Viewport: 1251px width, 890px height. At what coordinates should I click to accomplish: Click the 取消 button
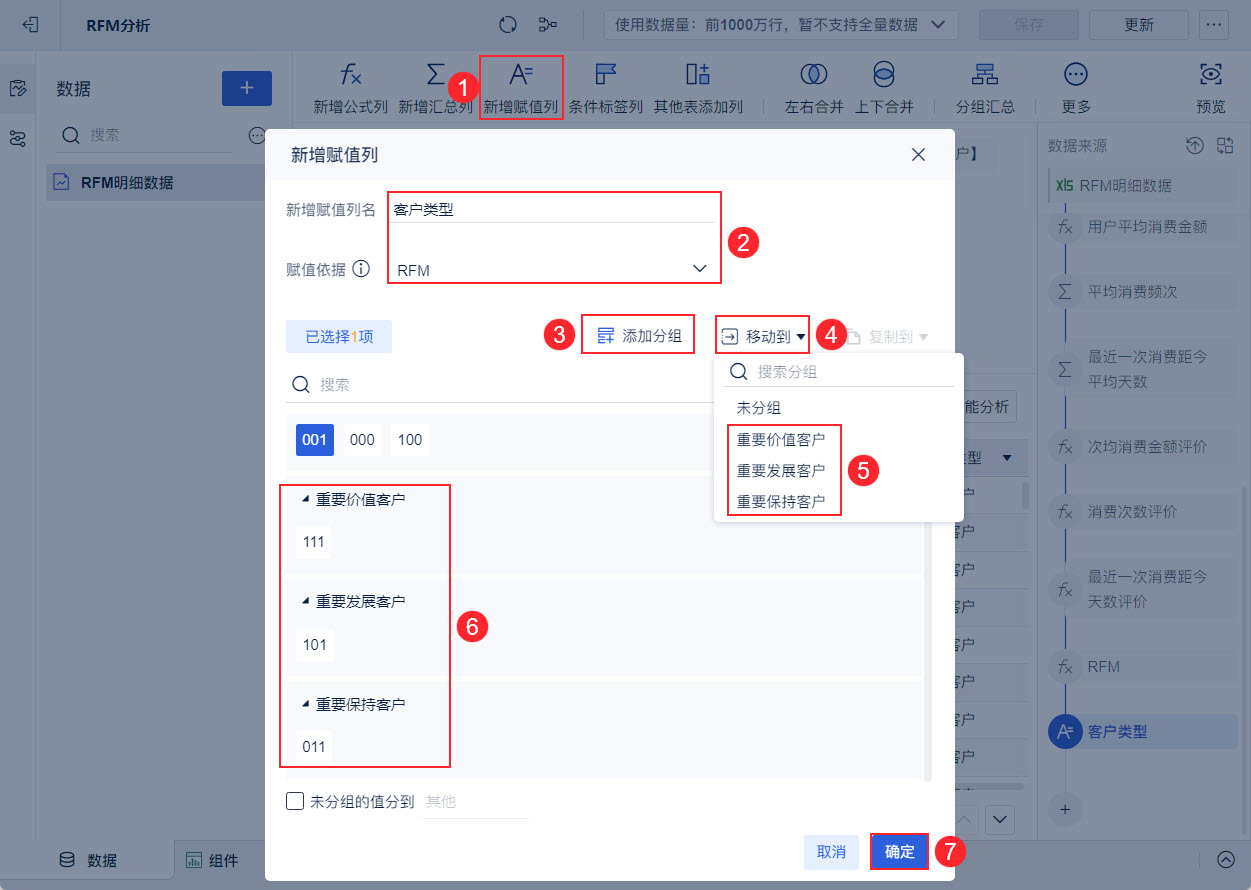[x=831, y=852]
